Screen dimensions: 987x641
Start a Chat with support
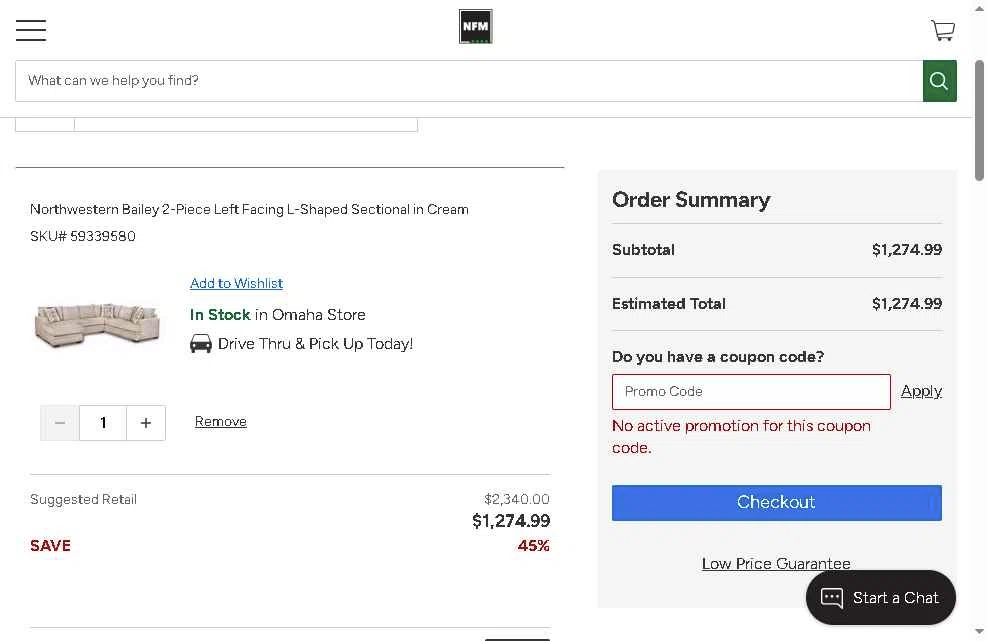coord(881,598)
